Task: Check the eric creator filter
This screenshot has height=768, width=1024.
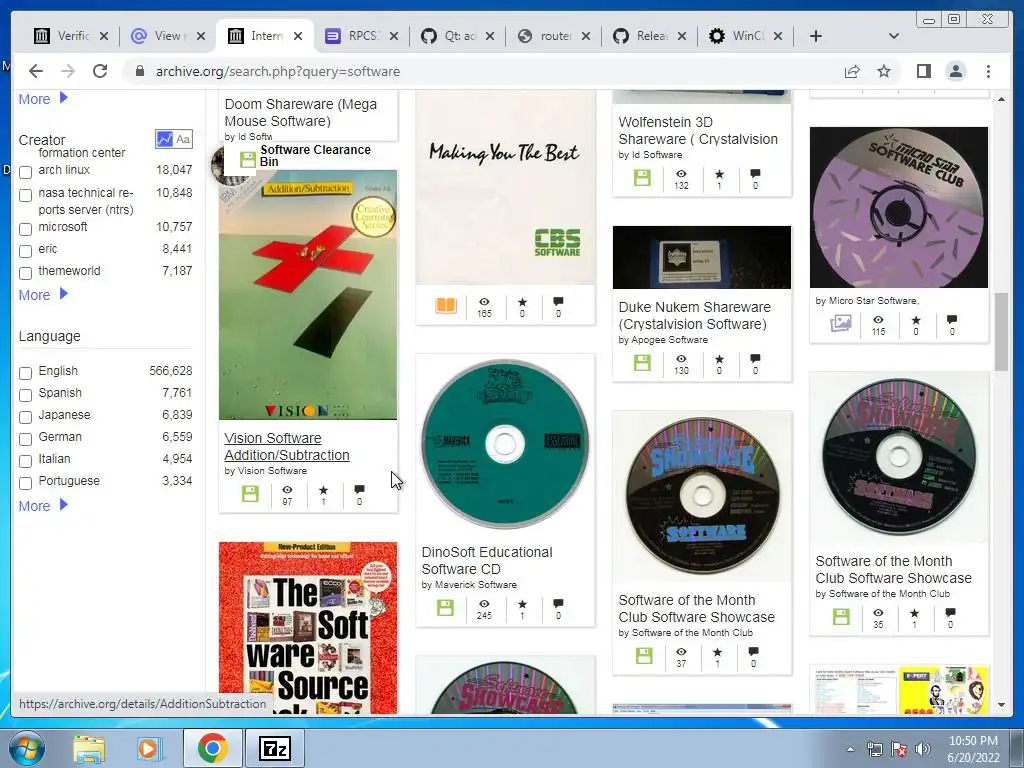Action: 25,251
